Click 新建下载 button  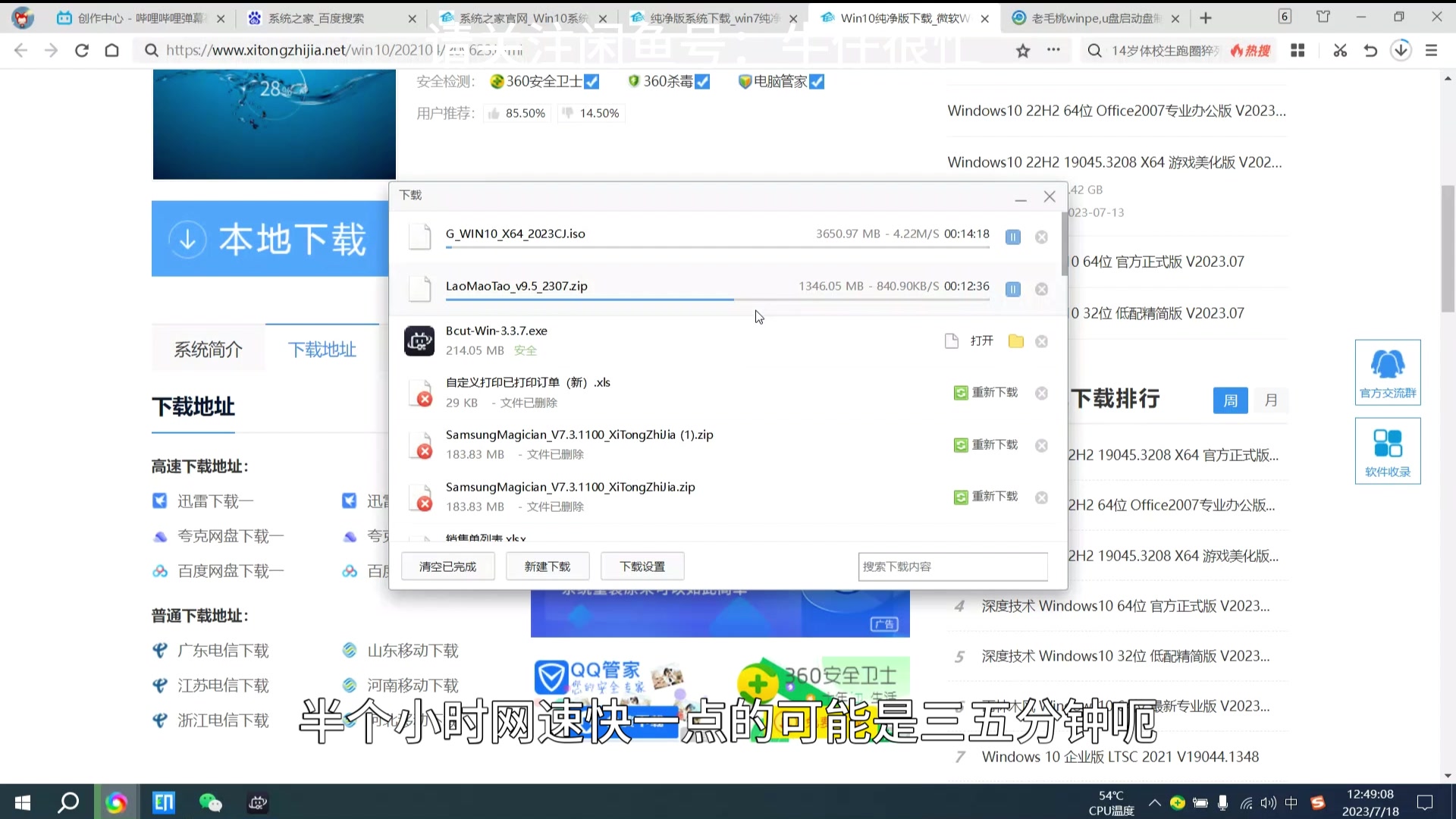(x=548, y=566)
